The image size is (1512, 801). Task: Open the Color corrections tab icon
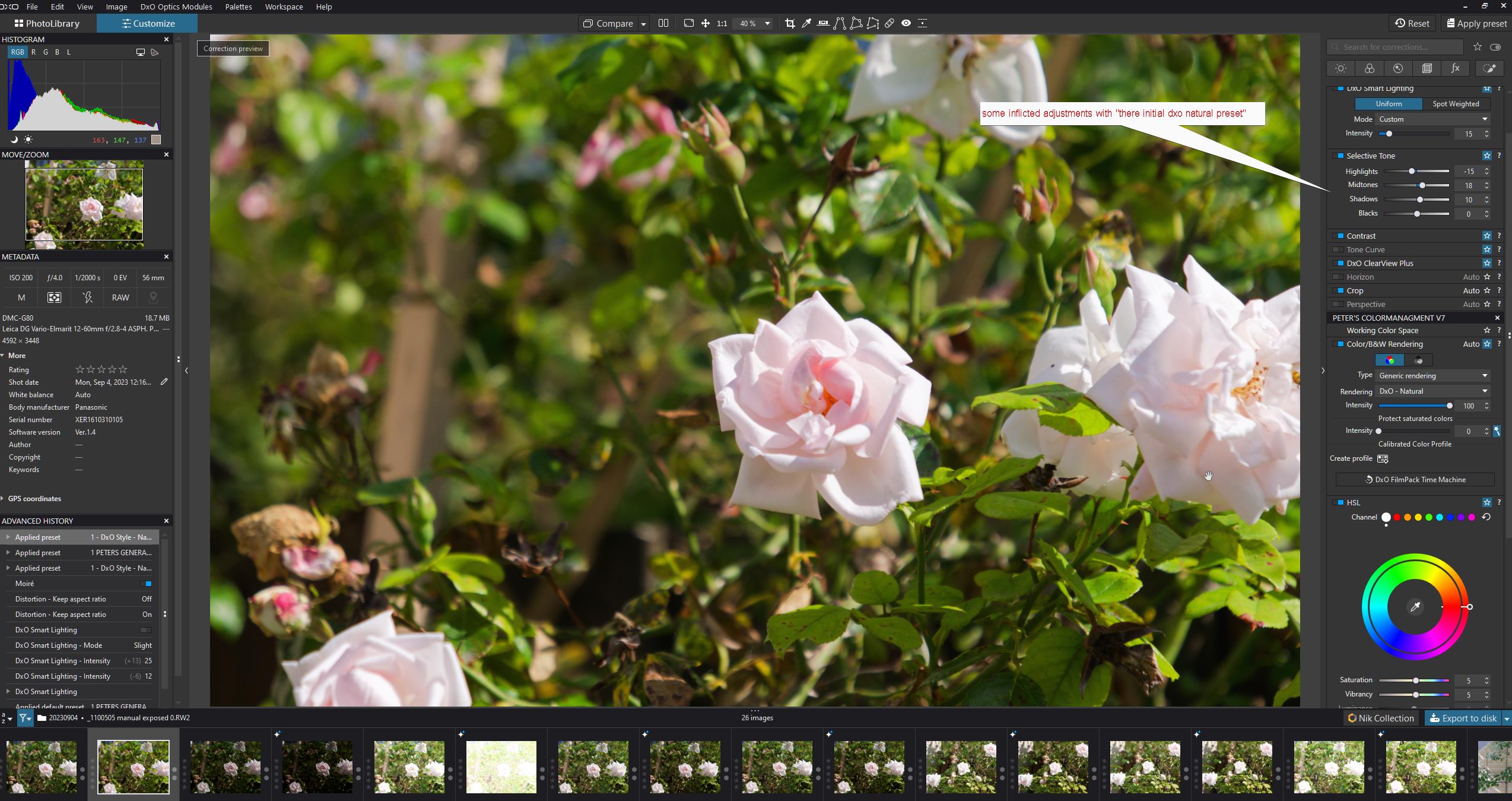pos(1370,68)
